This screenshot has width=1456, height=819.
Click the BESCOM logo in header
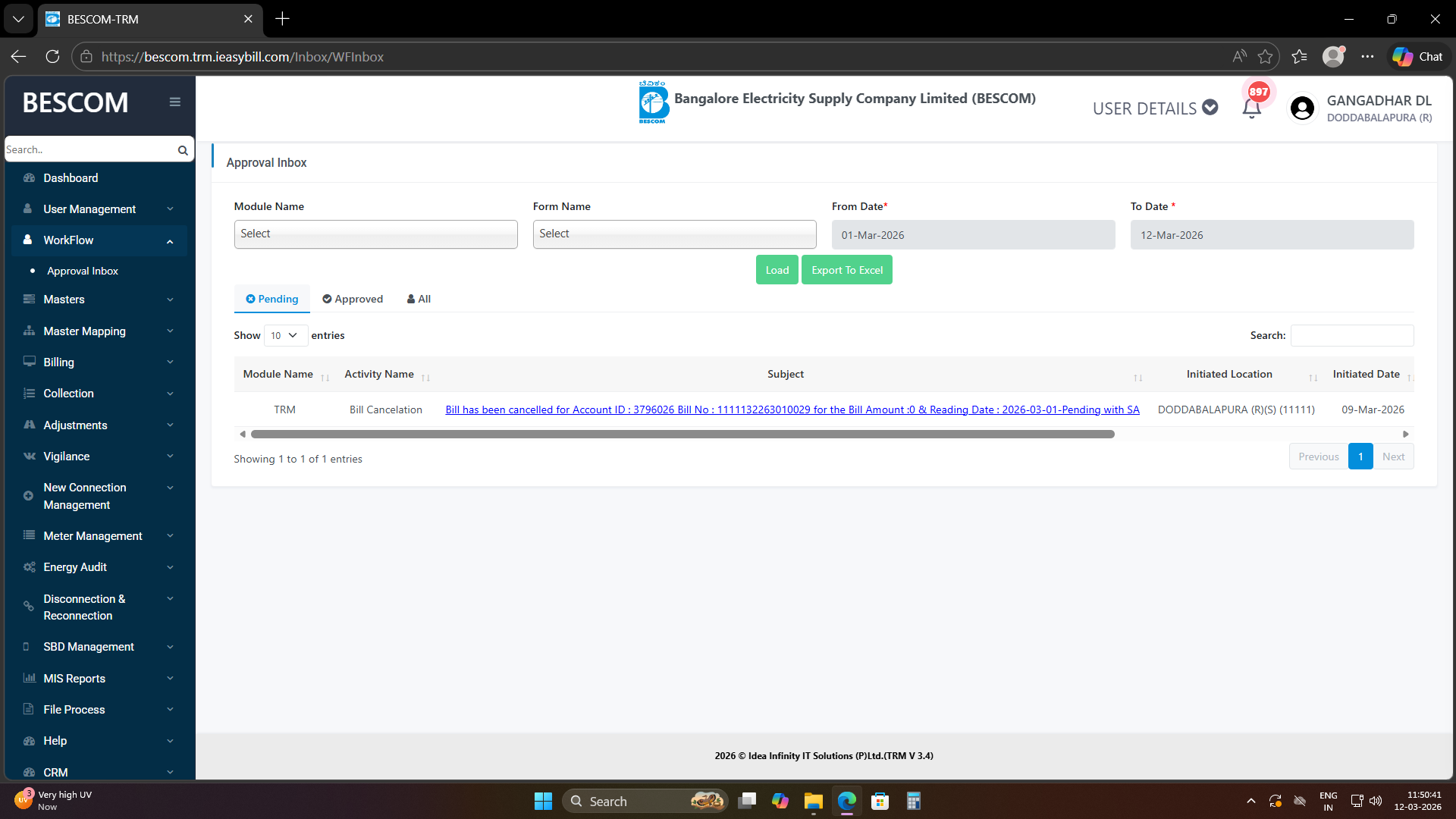pos(653,103)
